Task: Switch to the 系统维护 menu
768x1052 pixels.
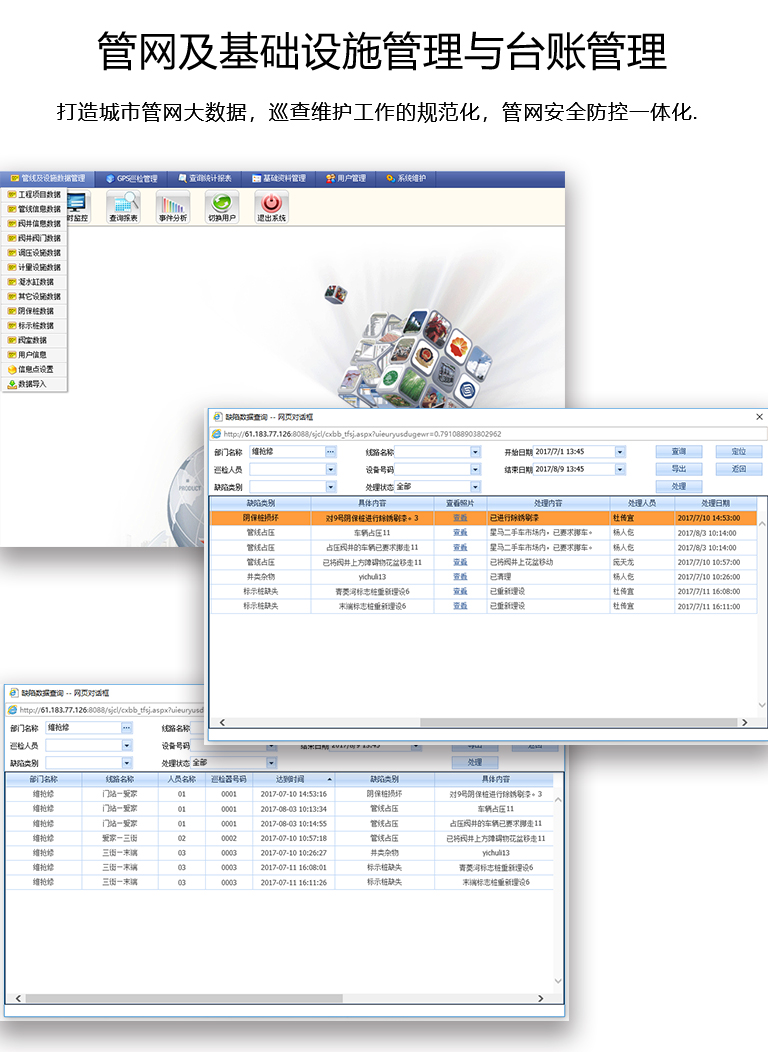Action: 406,179
